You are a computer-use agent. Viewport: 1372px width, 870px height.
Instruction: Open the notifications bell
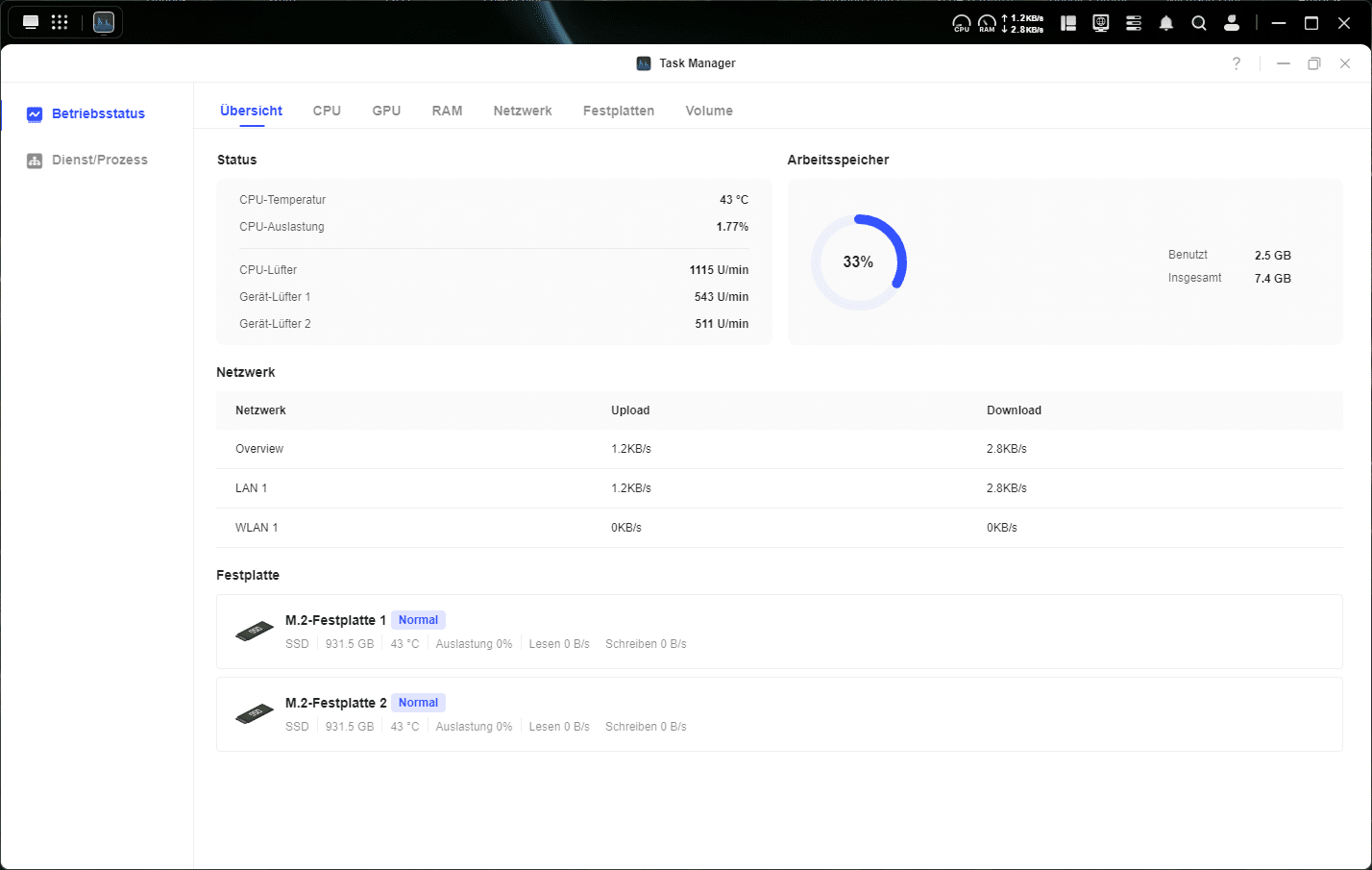click(x=1166, y=23)
